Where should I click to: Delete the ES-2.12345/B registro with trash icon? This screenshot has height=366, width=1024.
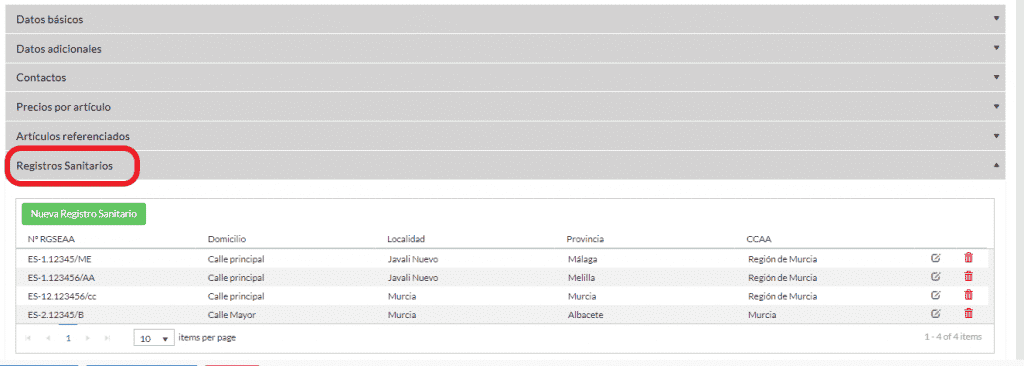(x=968, y=314)
